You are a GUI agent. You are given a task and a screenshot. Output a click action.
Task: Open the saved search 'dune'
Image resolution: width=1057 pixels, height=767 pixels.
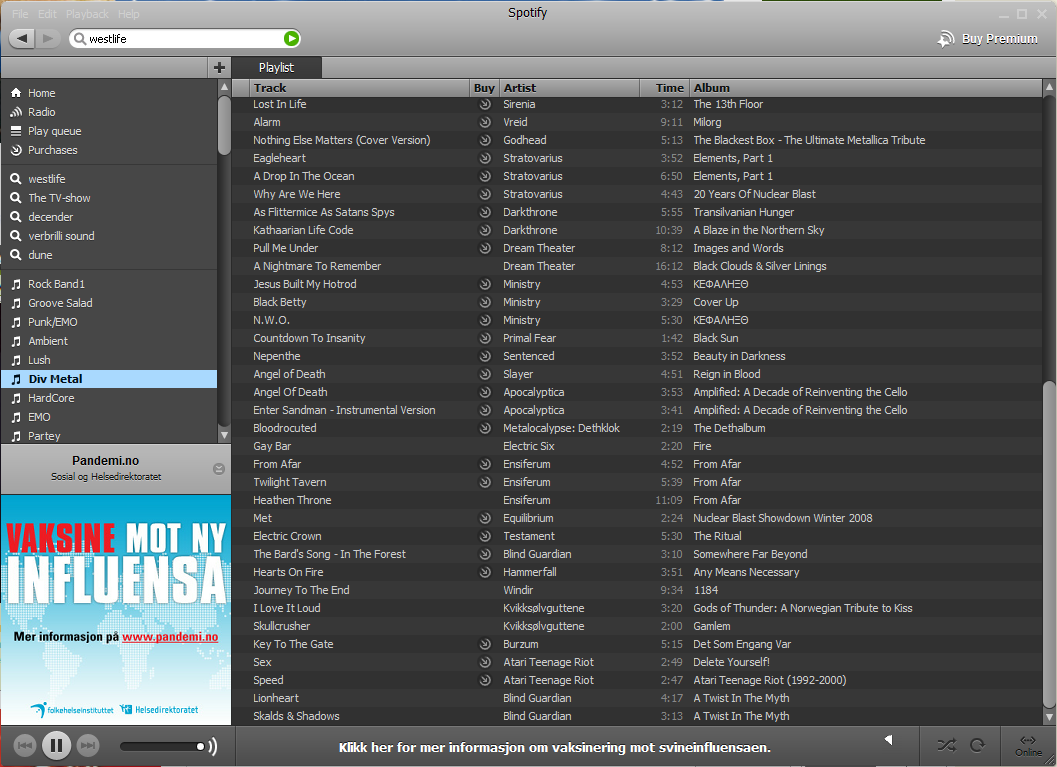tap(40, 255)
